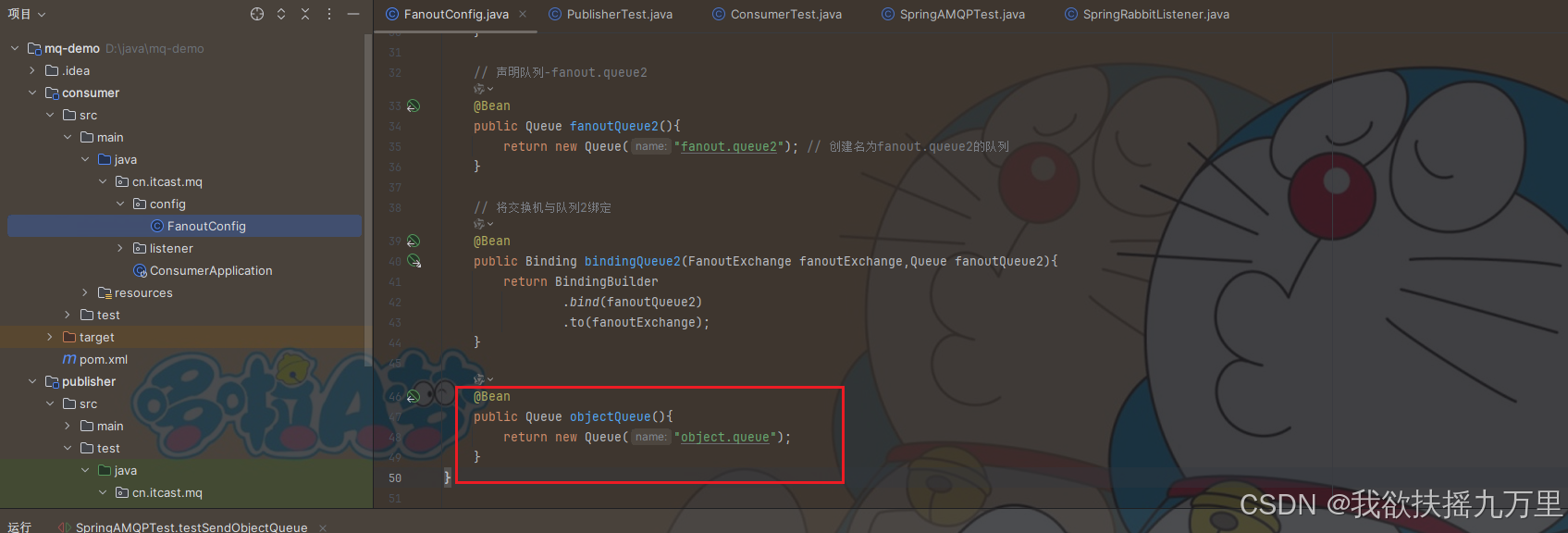Viewport: 1568px width, 533px height.
Task: Click the select opened file crosshair icon
Action: (x=257, y=14)
